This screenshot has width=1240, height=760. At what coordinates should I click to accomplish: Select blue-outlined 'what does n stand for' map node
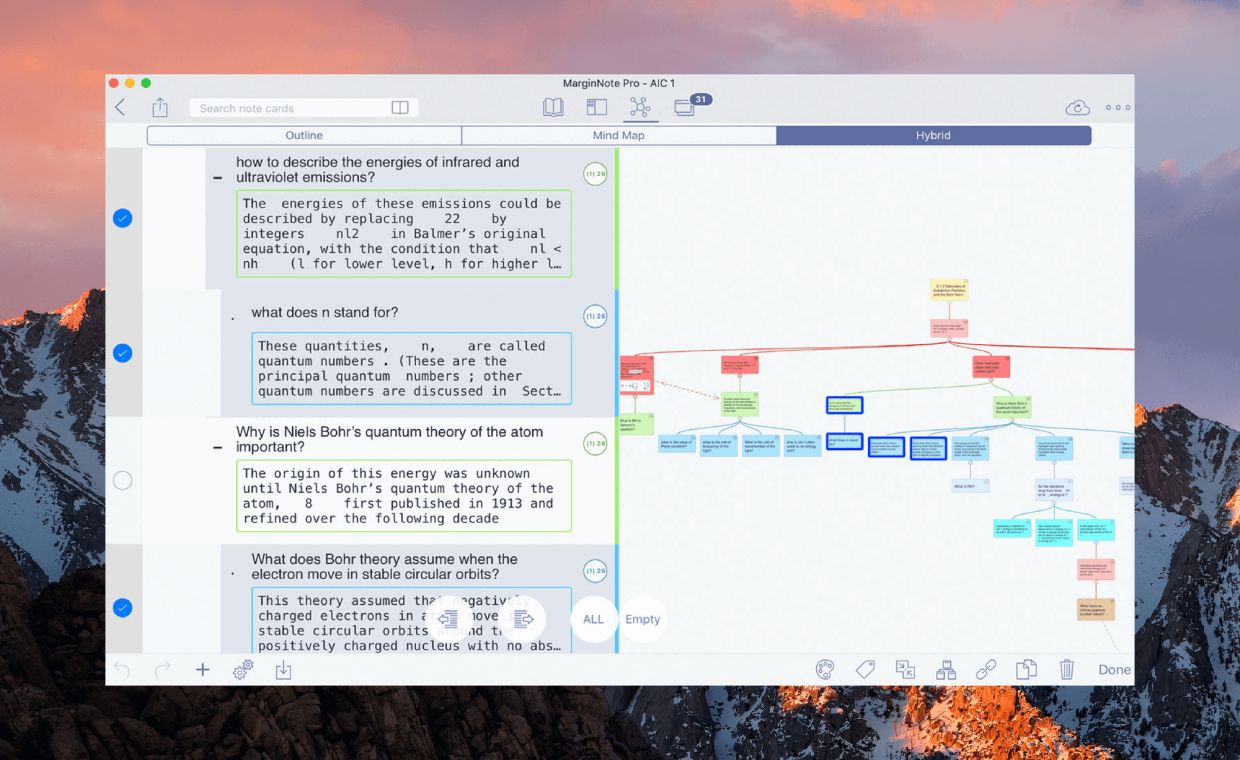[844, 441]
